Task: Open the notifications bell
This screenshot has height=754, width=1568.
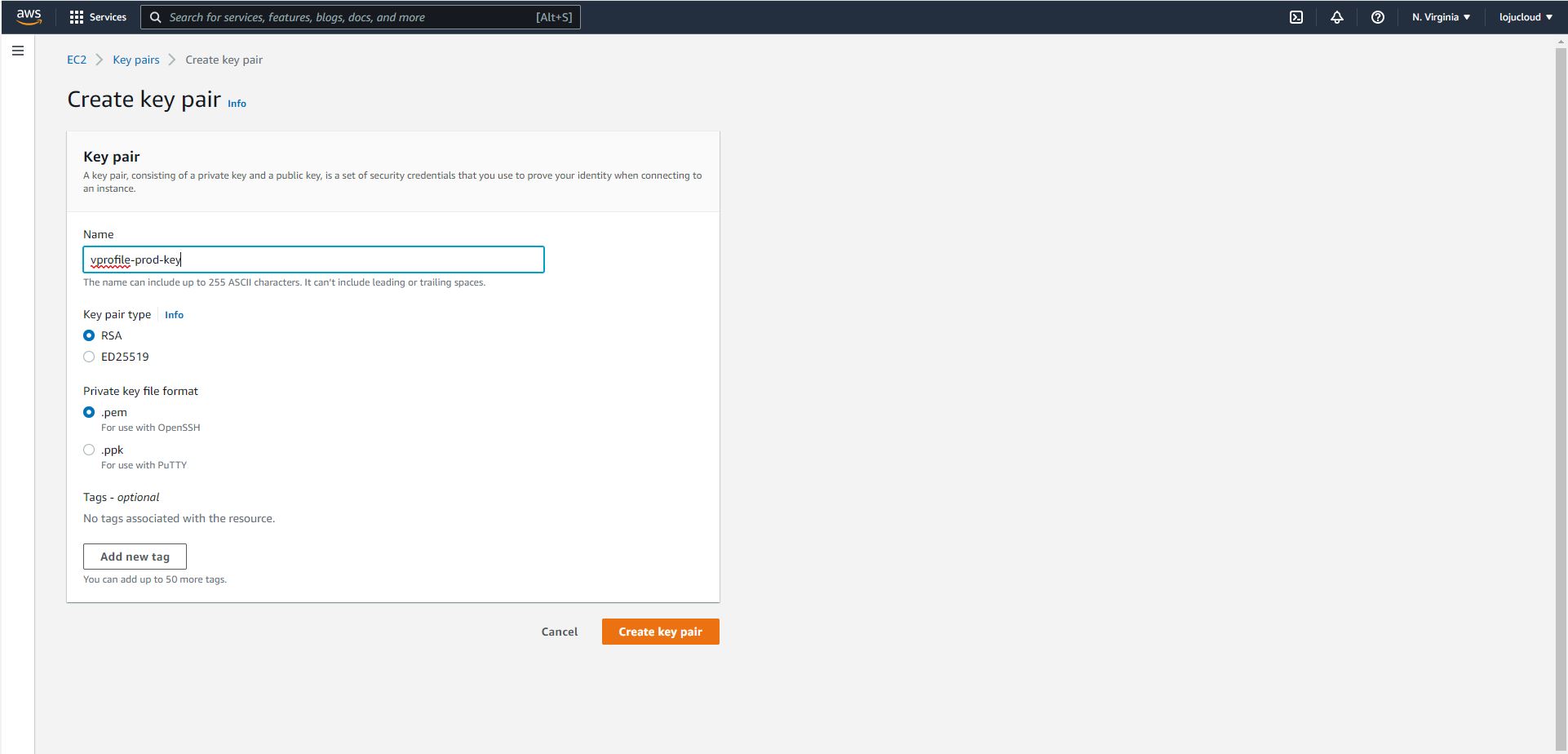Action: [x=1336, y=17]
